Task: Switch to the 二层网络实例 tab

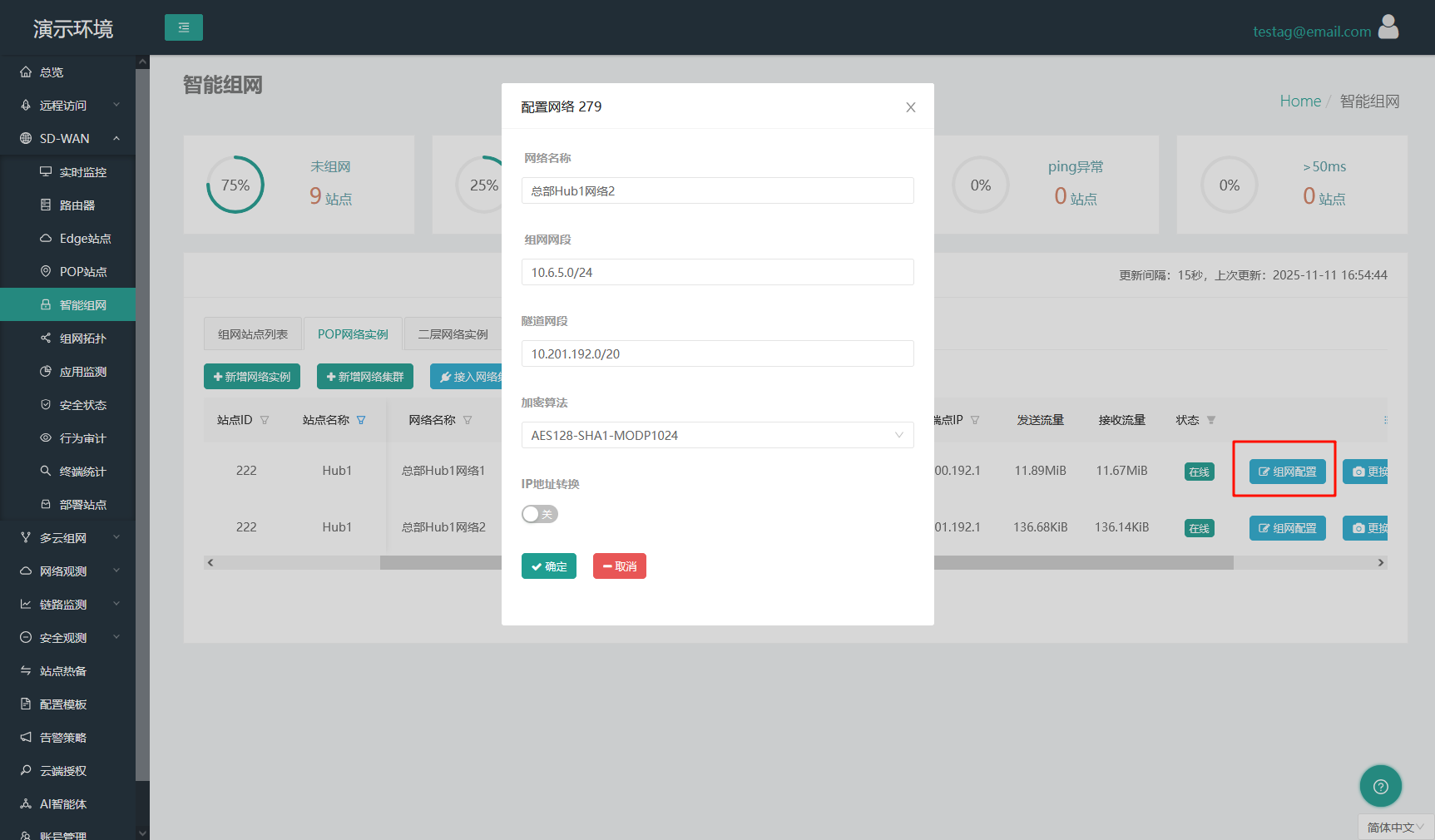Action: [x=453, y=334]
